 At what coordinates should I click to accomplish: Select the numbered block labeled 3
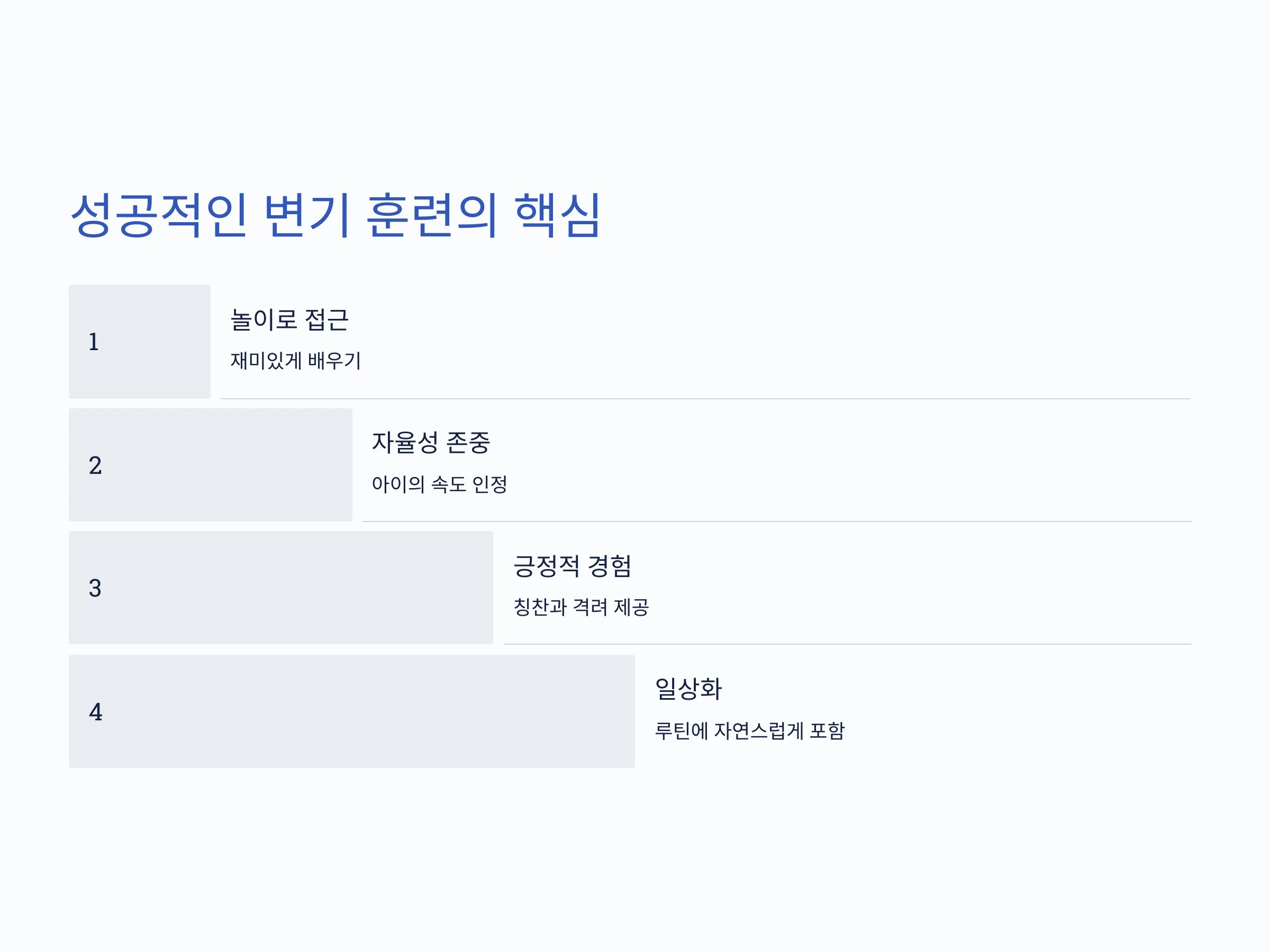click(x=281, y=588)
